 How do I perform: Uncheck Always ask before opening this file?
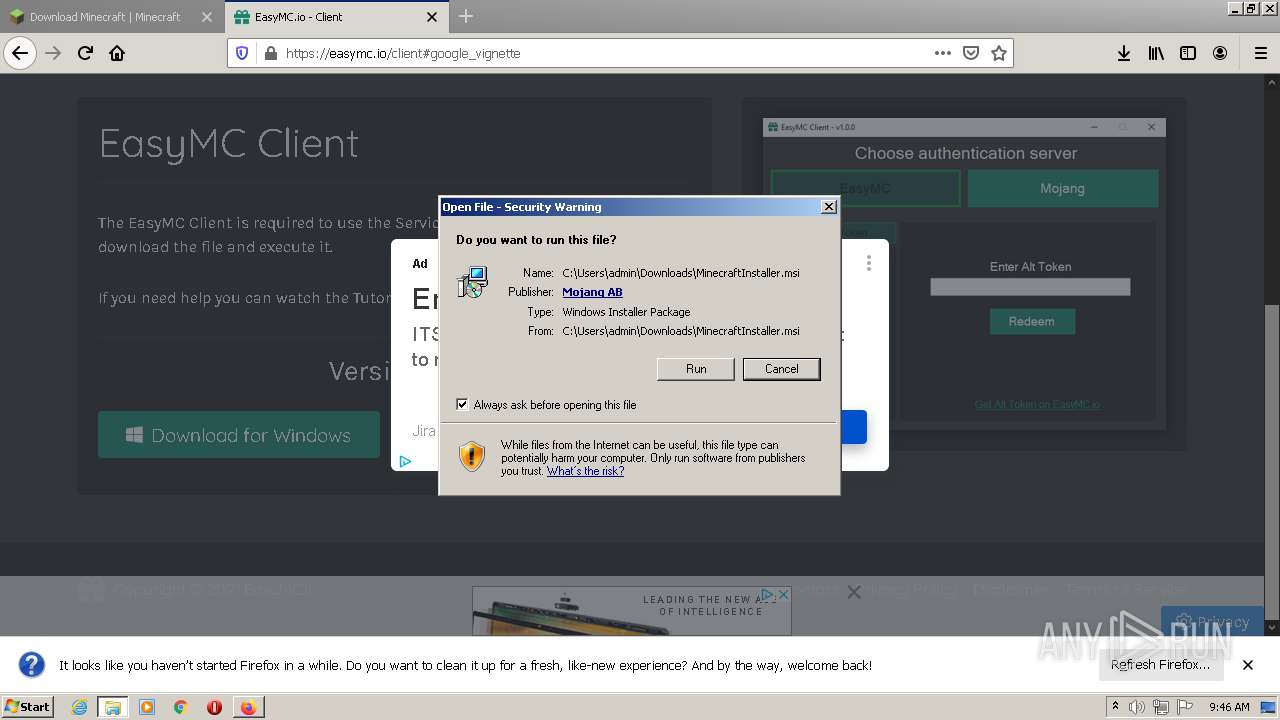[x=462, y=404]
